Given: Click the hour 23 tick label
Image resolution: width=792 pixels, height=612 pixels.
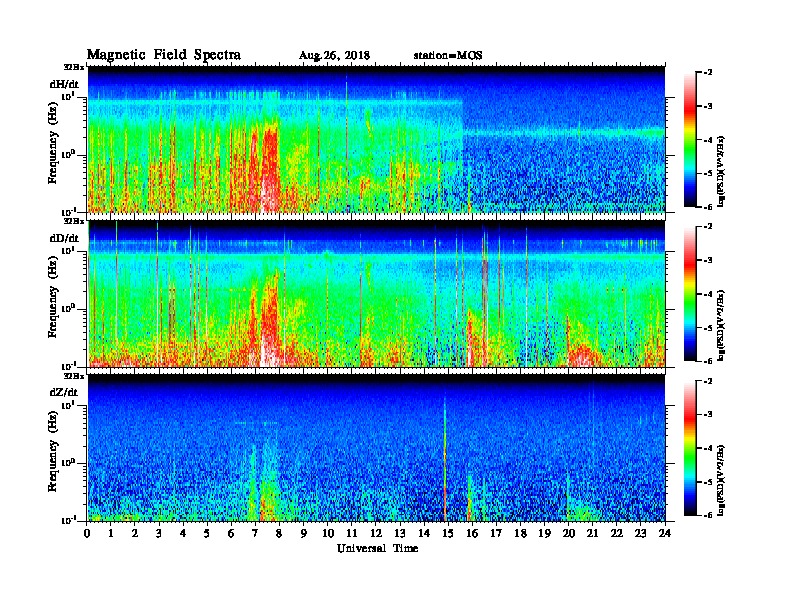Looking at the screenshot, I should tap(641, 533).
